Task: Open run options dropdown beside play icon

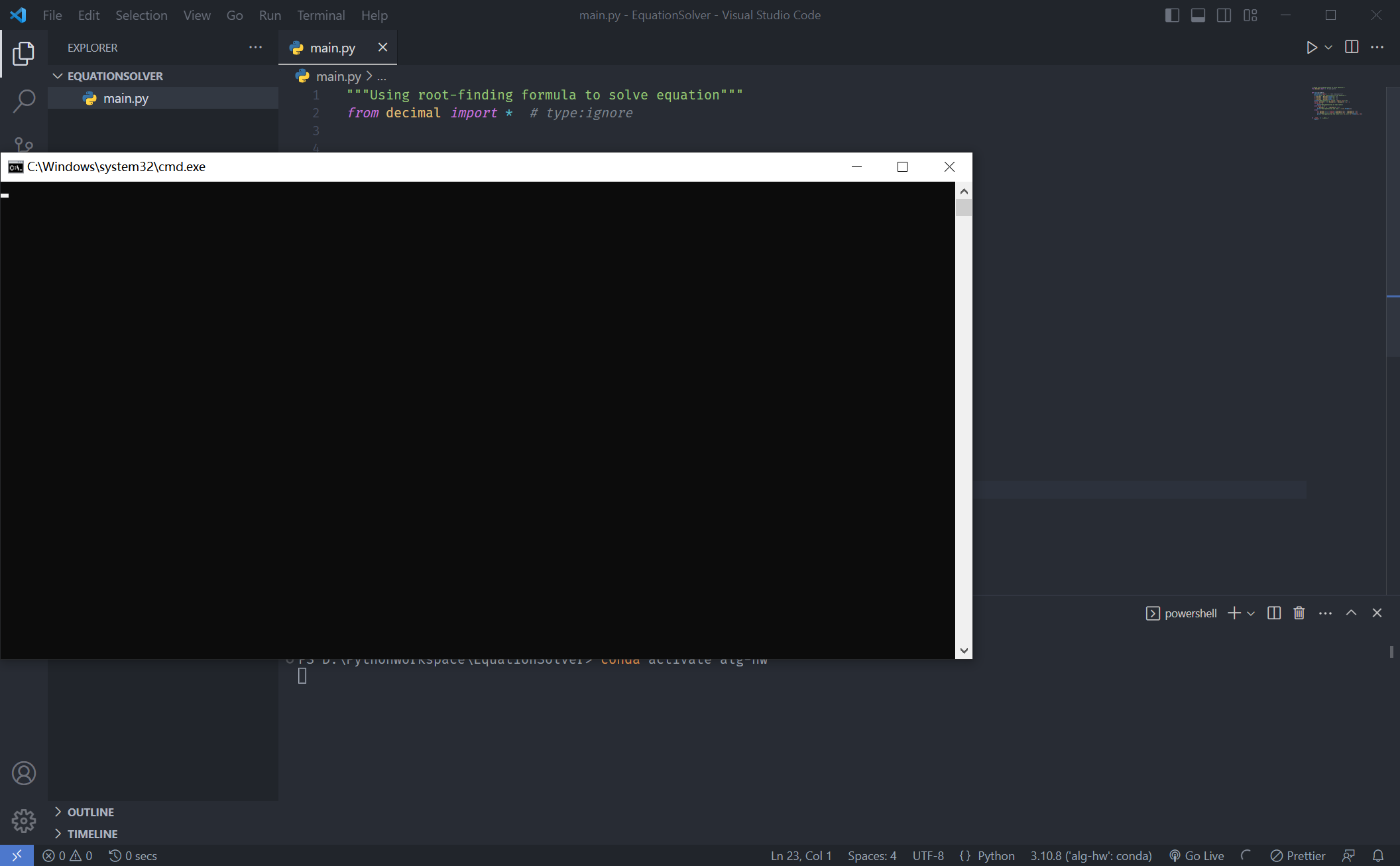Action: [x=1328, y=48]
